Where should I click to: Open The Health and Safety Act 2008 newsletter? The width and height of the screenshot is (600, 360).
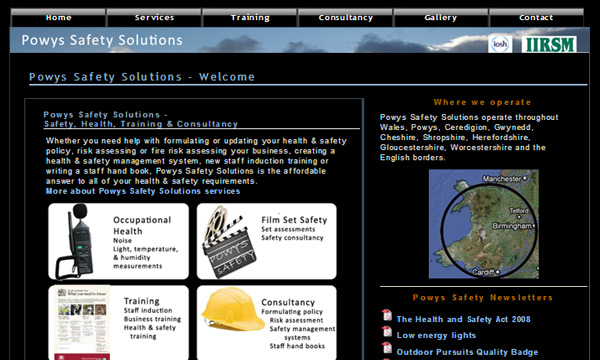point(463,319)
